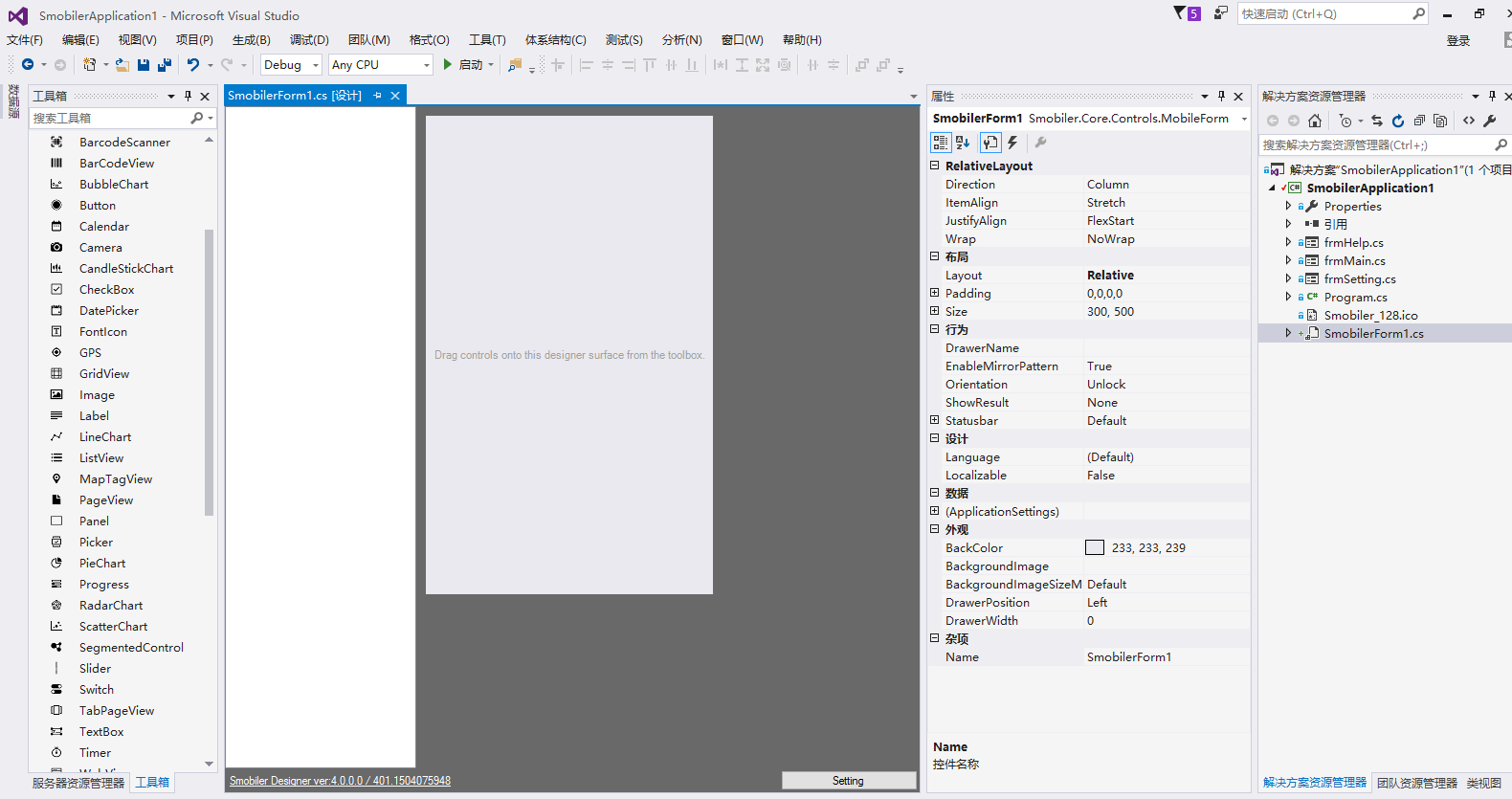Toggle Alphabetical sort in Properties panel
The width and height of the screenshot is (1512, 799).
pos(963,143)
